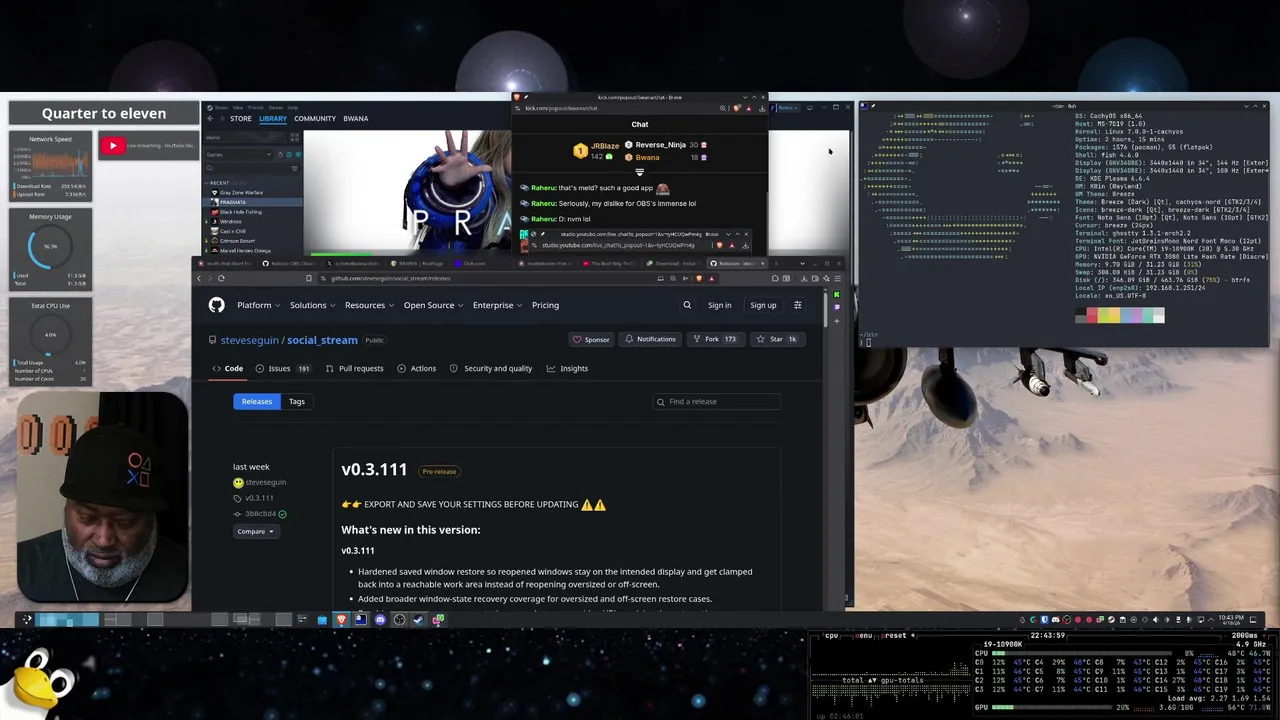Image resolution: width=1280 pixels, height=720 pixels.
Task: Open the Compare dropdown
Action: pos(255,531)
